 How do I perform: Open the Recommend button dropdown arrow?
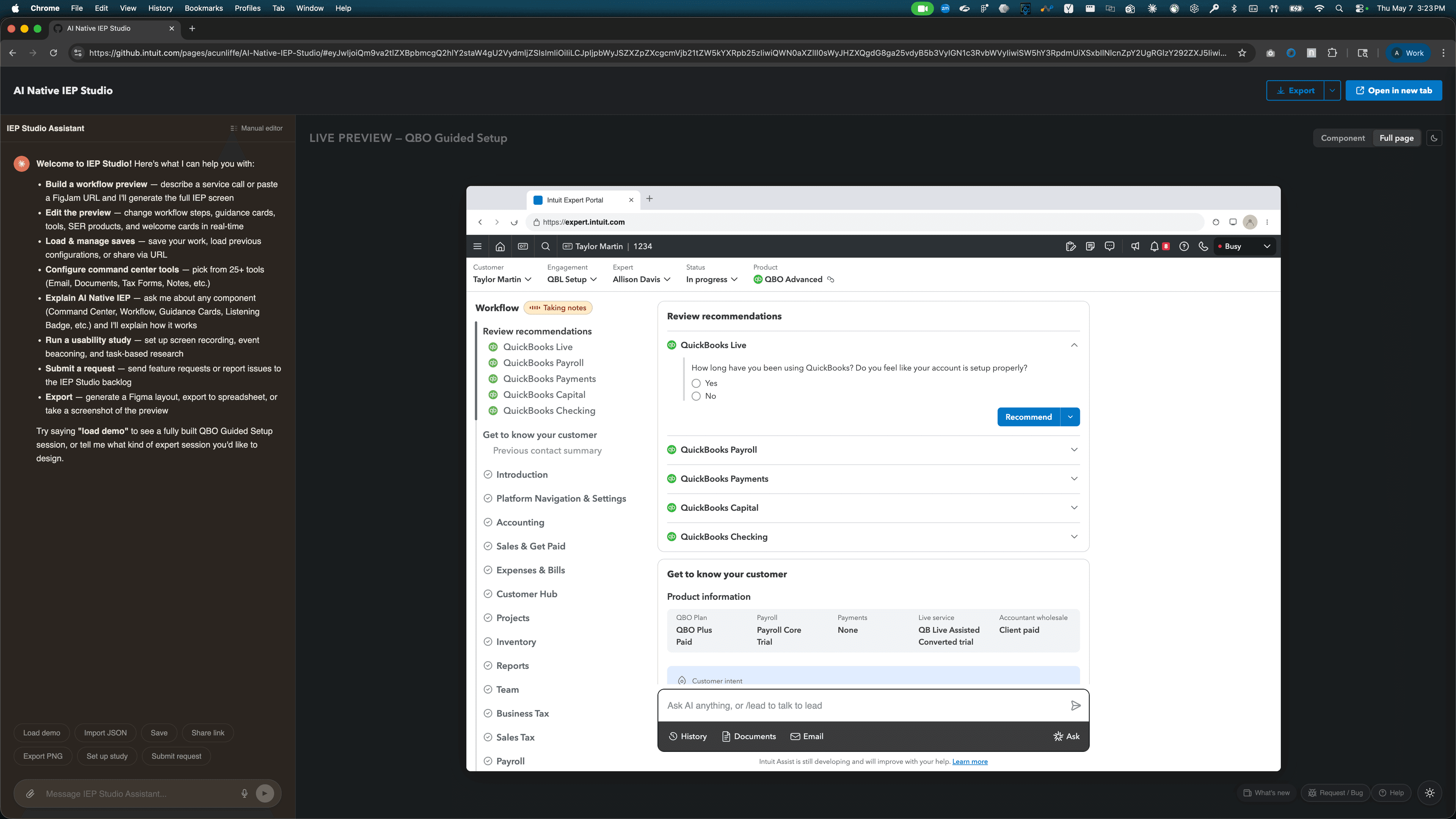coord(1070,417)
